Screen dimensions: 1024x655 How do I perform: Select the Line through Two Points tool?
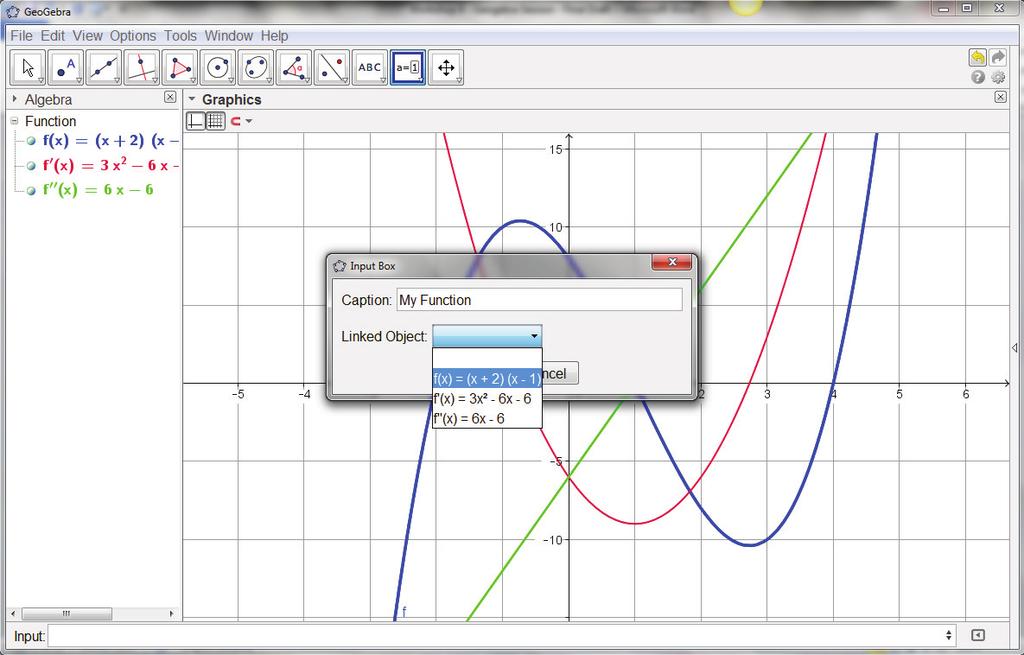click(x=104, y=67)
